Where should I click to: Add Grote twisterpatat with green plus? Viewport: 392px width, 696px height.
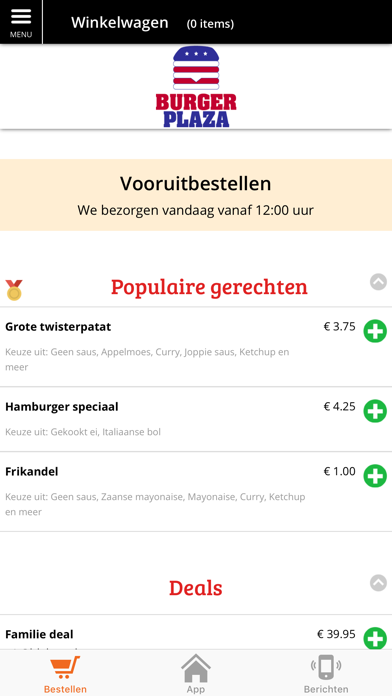(375, 331)
